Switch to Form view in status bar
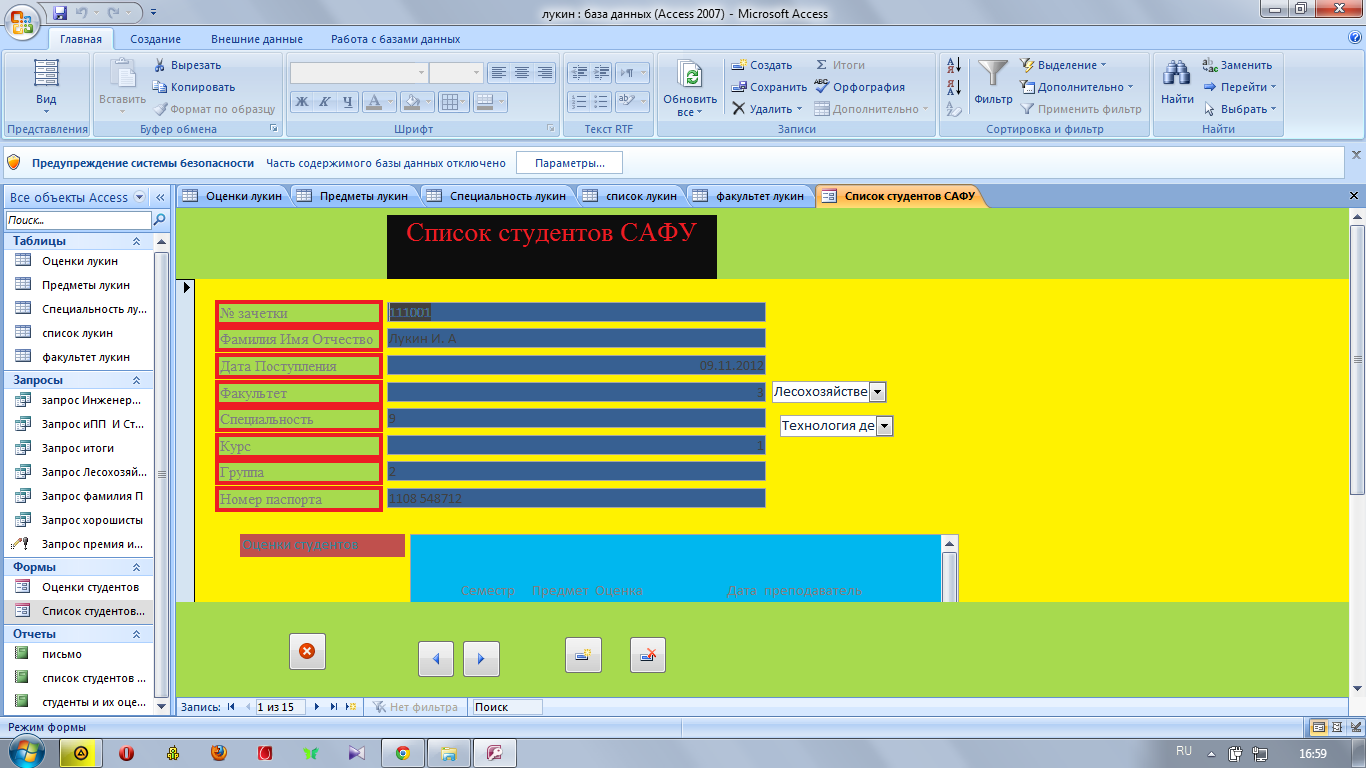1366x768 pixels. click(1319, 727)
